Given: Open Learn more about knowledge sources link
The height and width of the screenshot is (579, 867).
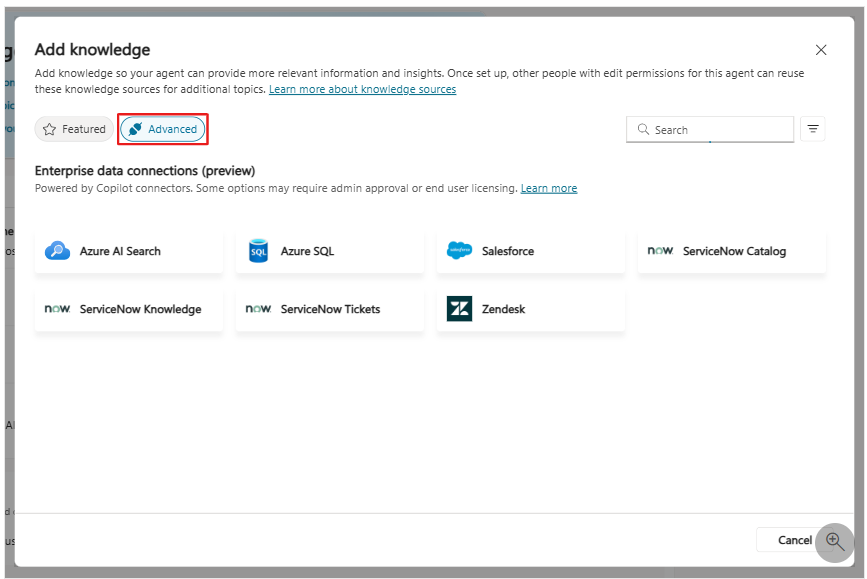Looking at the screenshot, I should (362, 89).
